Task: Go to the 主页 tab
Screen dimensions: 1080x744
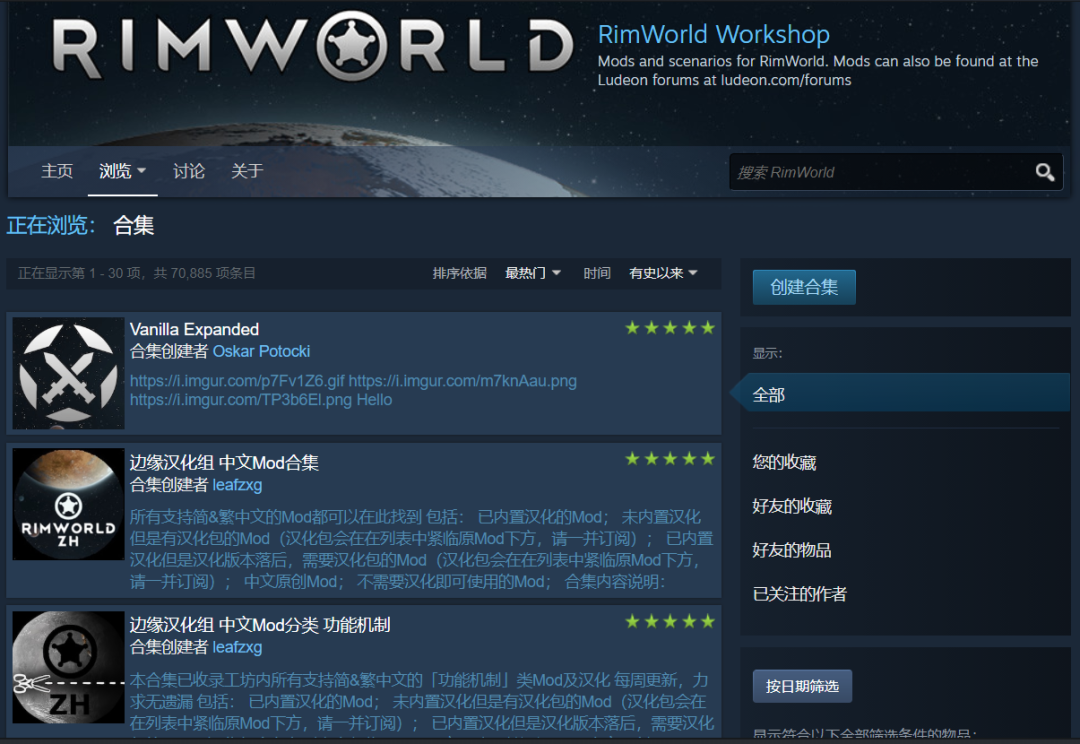Action: [x=57, y=171]
